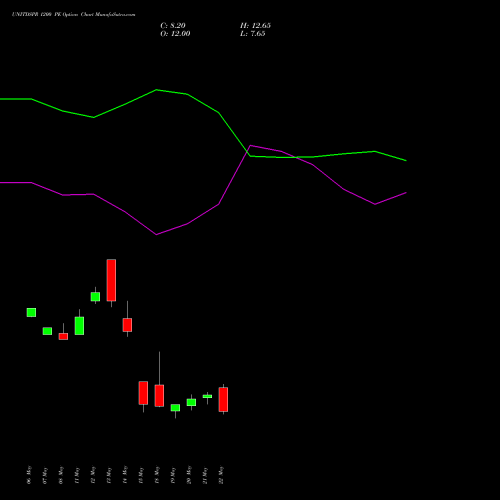Select the small green candle above 21 May

(x=207, y=396)
